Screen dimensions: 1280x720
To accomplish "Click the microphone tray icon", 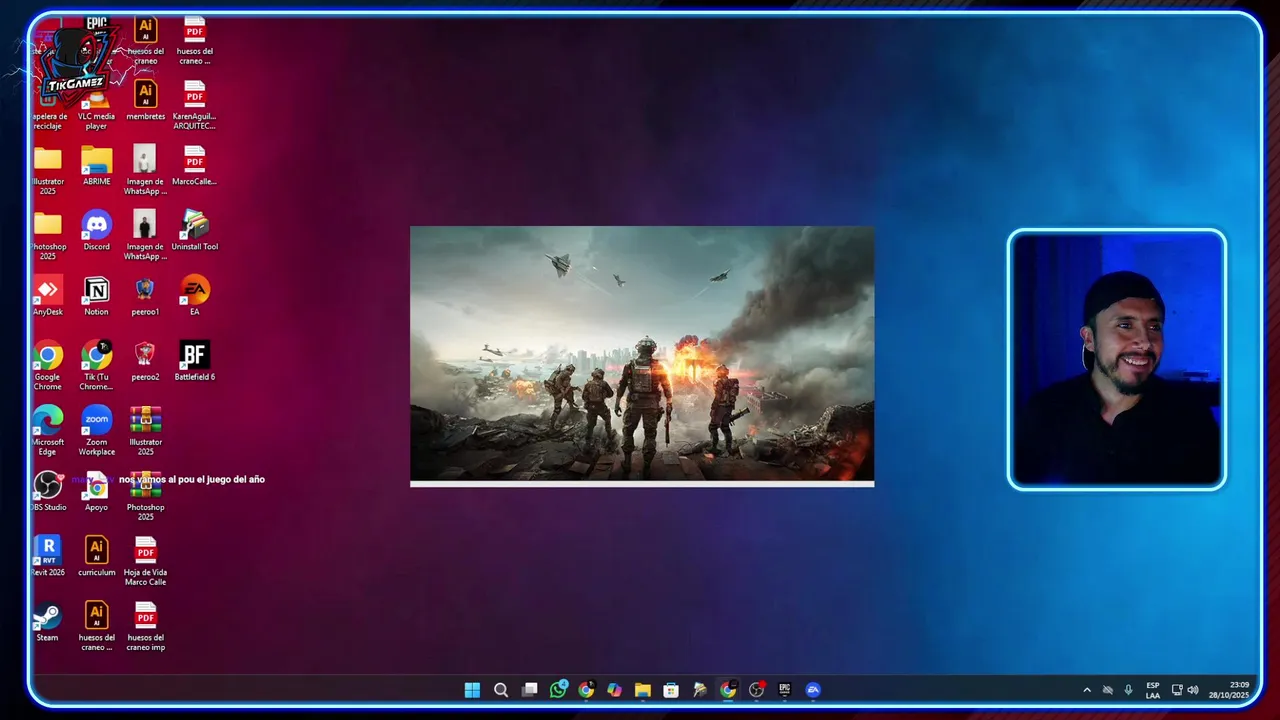I will [x=1128, y=690].
